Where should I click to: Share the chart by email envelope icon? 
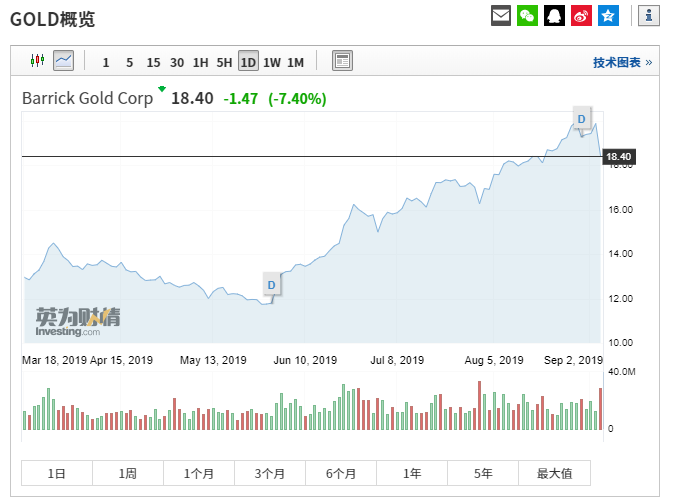(501, 16)
